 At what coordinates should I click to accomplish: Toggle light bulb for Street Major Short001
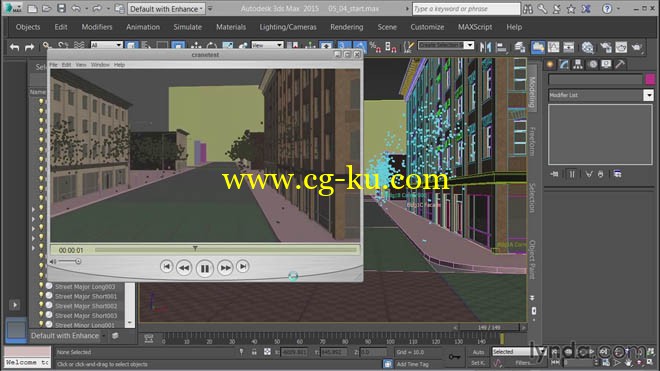(x=41, y=295)
